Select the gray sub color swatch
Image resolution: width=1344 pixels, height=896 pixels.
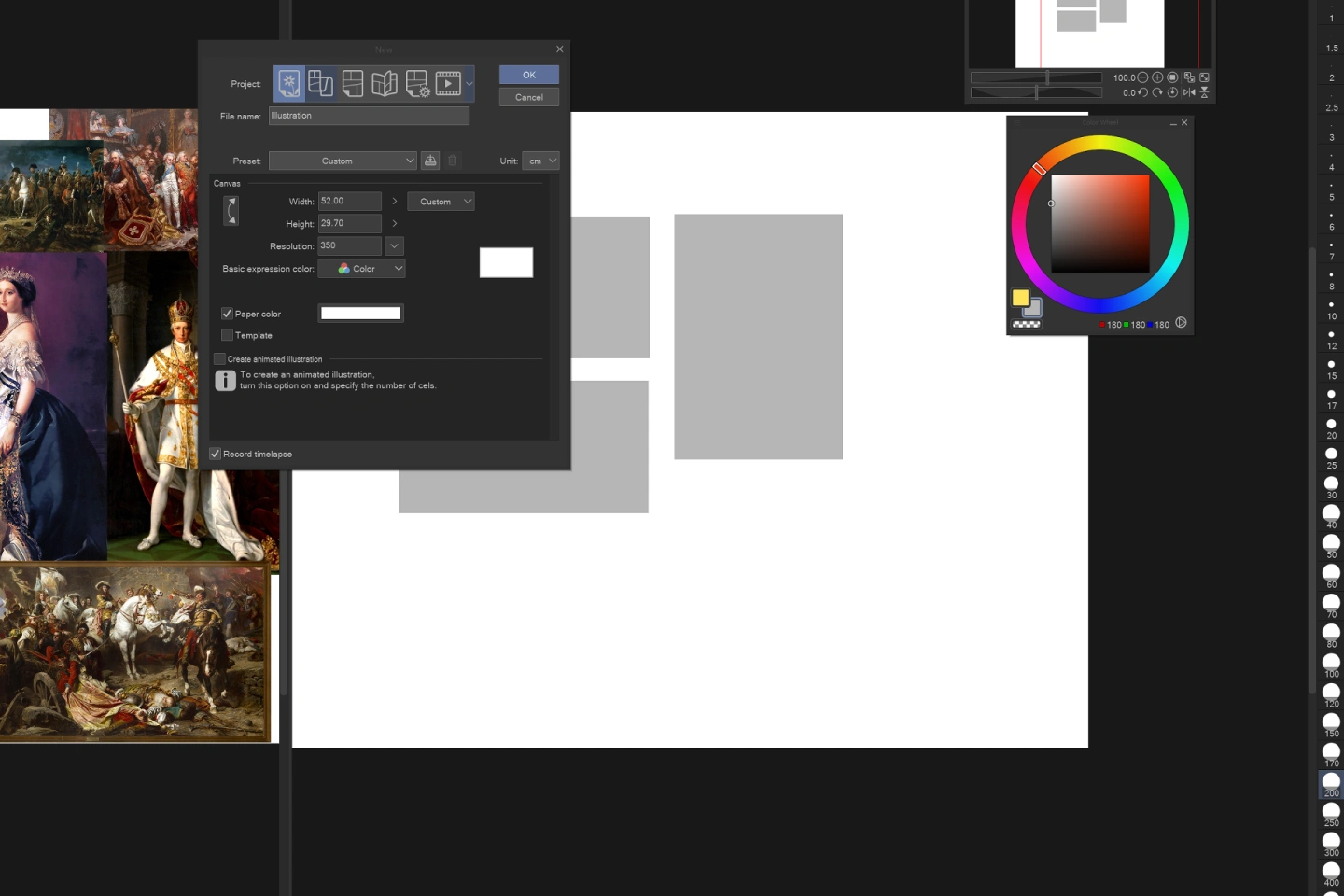1033,308
